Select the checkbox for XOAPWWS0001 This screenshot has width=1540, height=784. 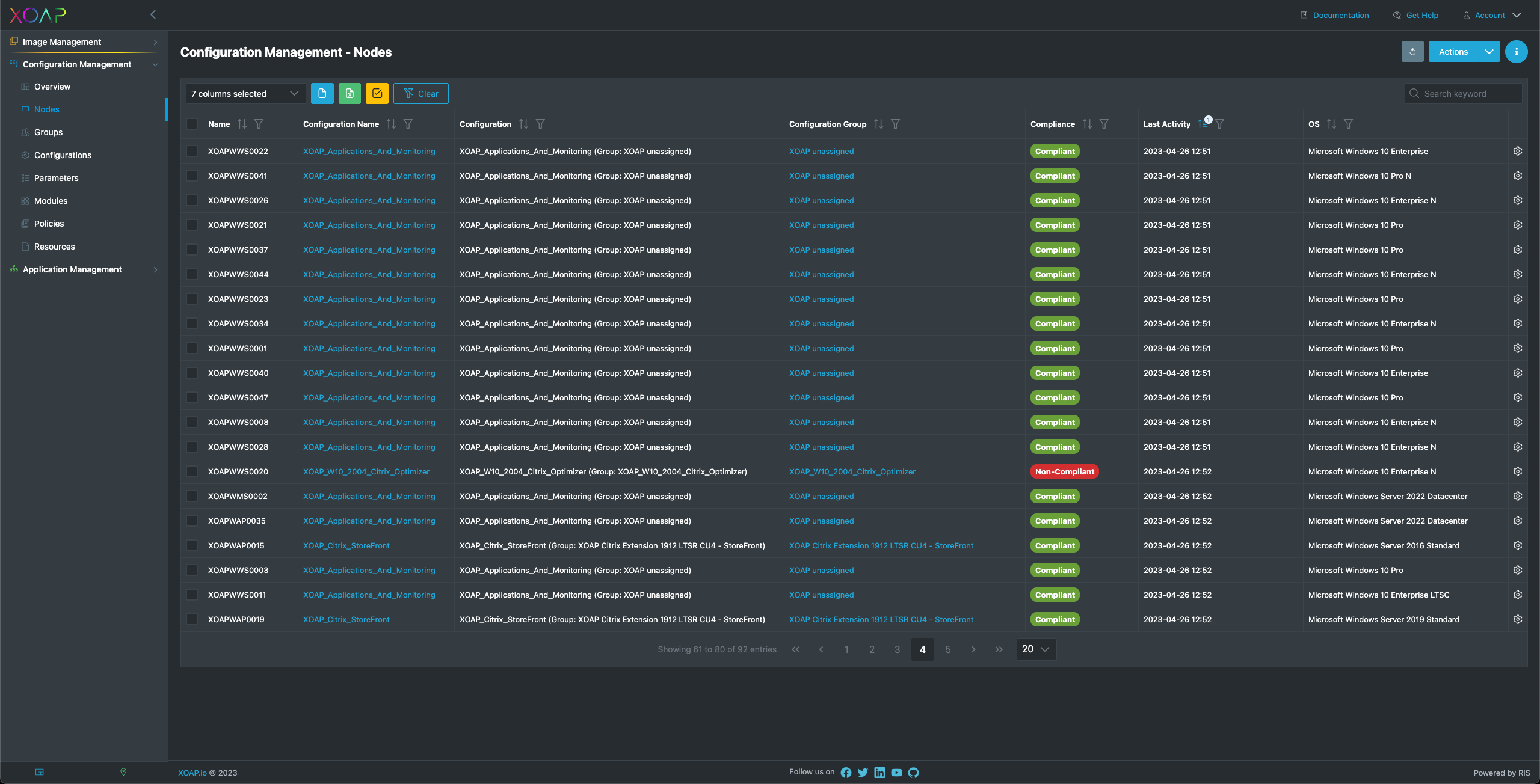coord(192,348)
